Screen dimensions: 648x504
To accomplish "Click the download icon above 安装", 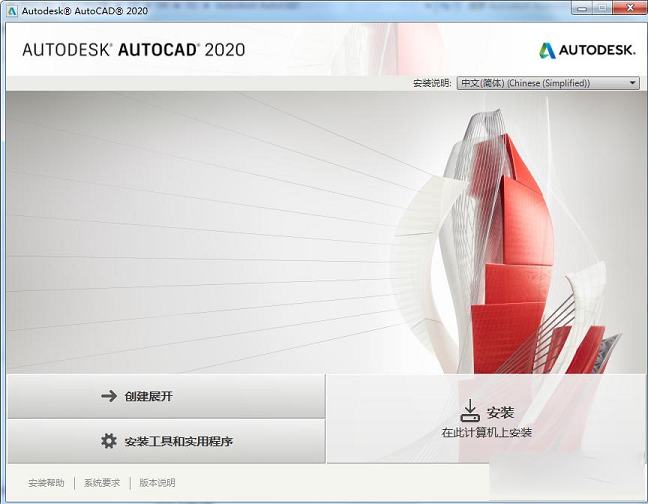I will tap(470, 410).
